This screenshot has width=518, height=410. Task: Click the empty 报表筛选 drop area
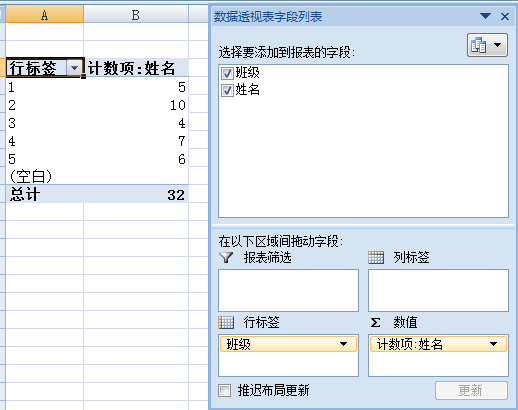click(x=288, y=290)
